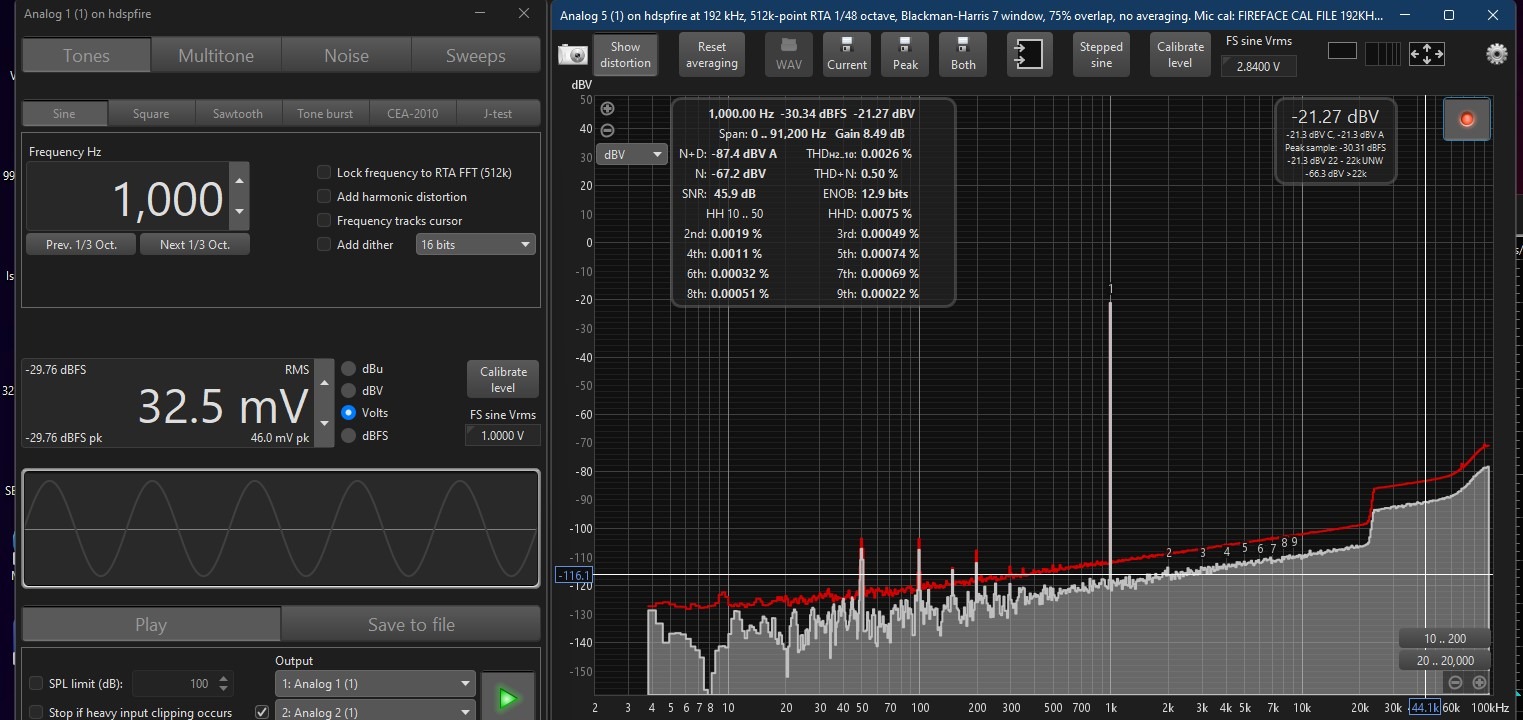Switch to the Noise tab
1523x720 pixels.
[346, 56]
